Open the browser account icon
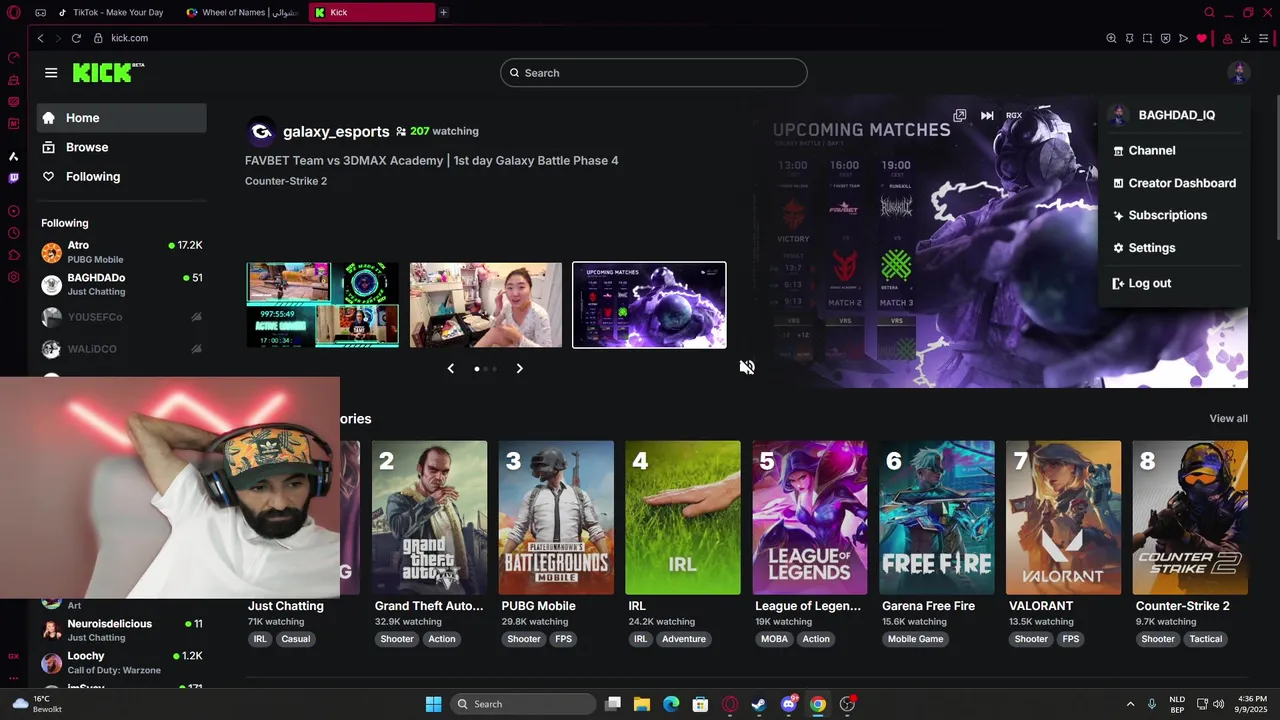This screenshot has width=1280, height=720. 1227,38
